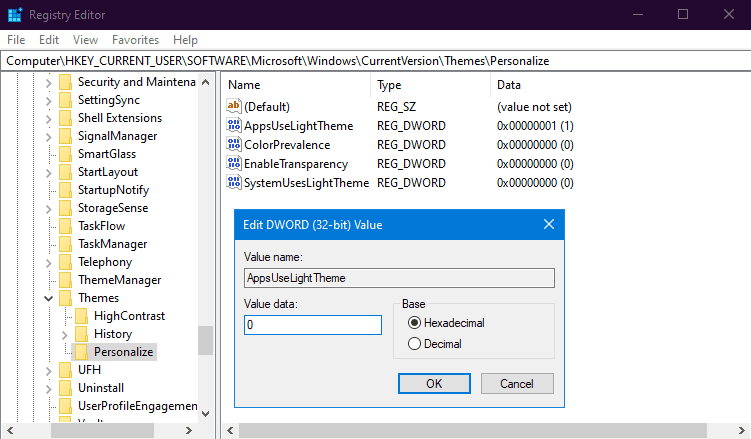This screenshot has height=439, width=751.
Task: Select the AppsUseLightTheme DWORD icon
Action: tap(234, 125)
